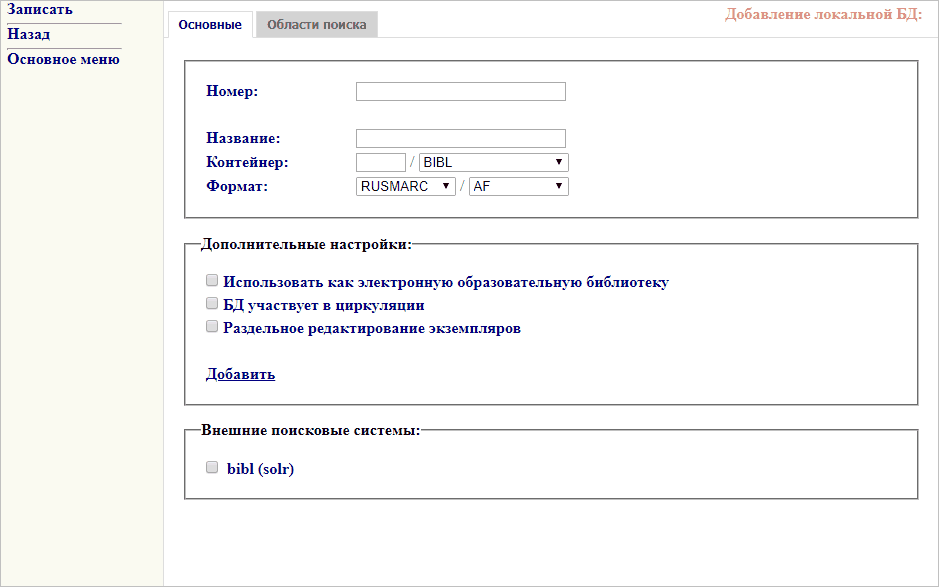The height and width of the screenshot is (587, 939).
Task: Click the 'Добавить' link
Action: coord(240,374)
